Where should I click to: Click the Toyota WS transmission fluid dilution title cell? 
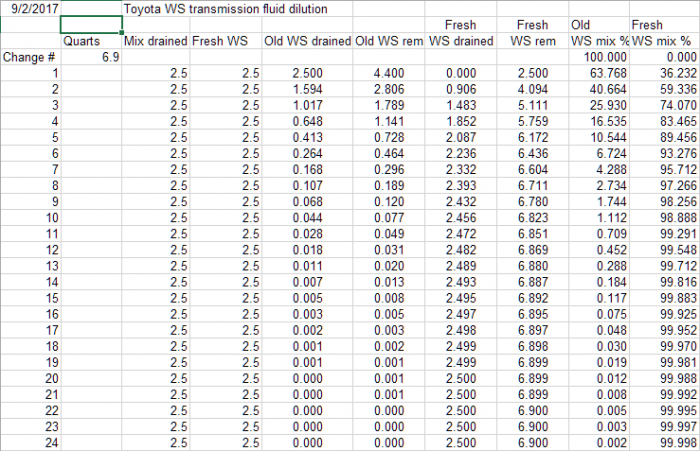225,9
